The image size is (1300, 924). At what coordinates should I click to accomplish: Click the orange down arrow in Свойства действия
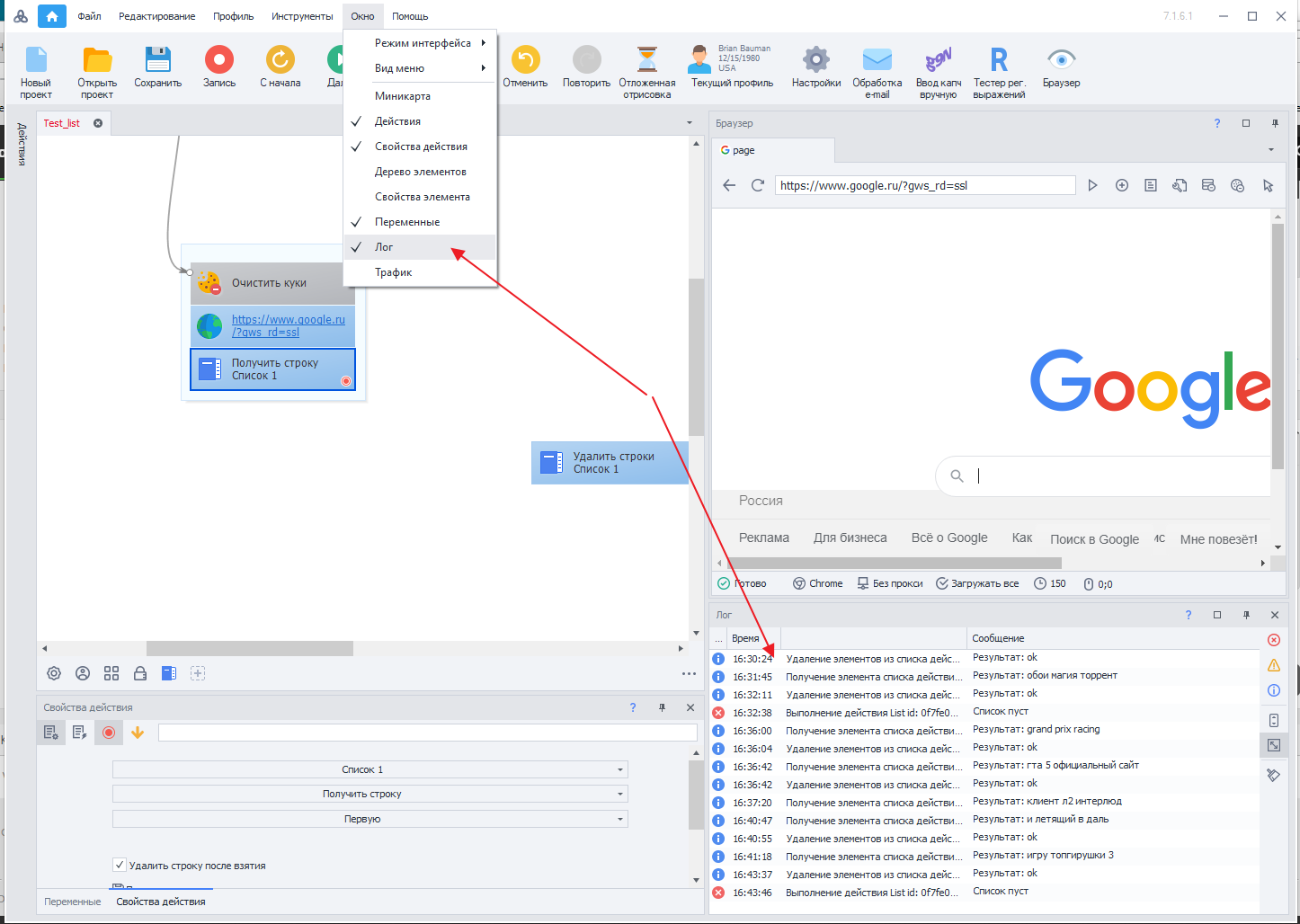pyautogui.click(x=138, y=733)
